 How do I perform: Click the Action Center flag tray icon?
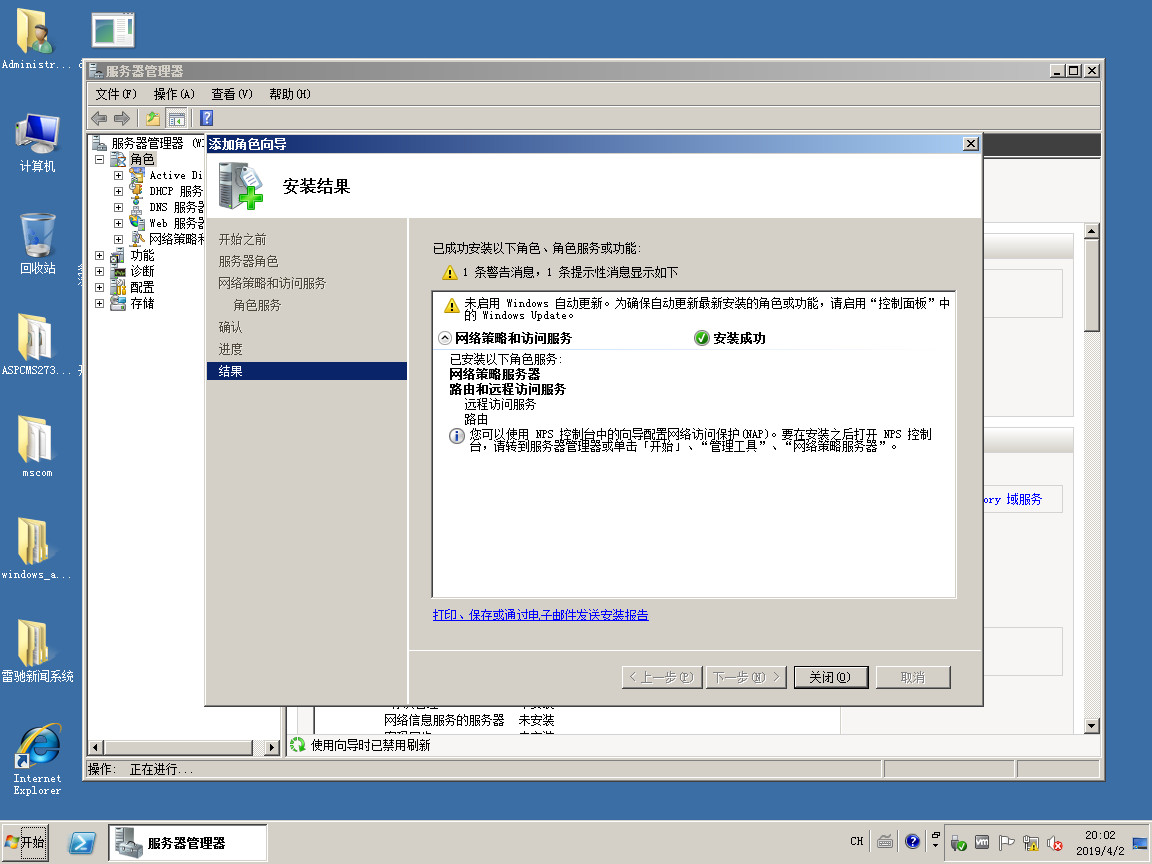pos(1007,843)
